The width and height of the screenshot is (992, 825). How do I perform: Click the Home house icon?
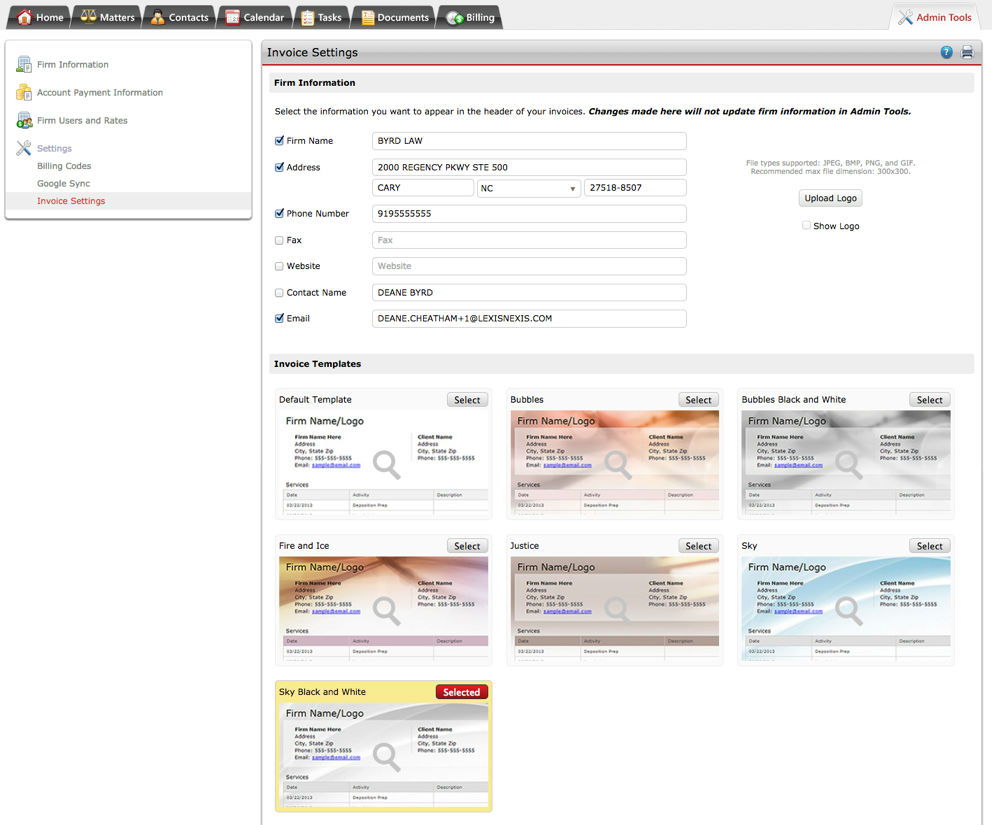coord(24,17)
